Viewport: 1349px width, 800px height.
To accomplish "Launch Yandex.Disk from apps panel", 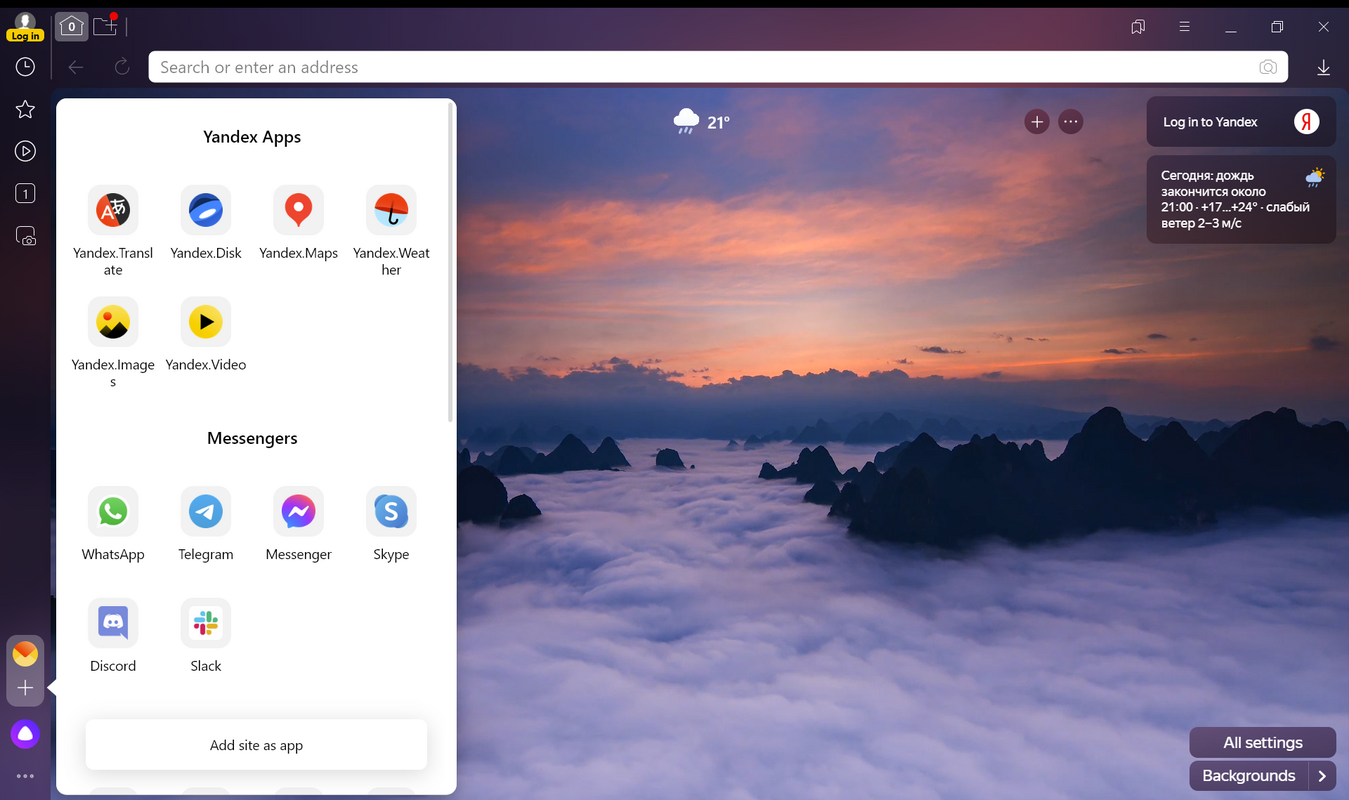I will 206,210.
